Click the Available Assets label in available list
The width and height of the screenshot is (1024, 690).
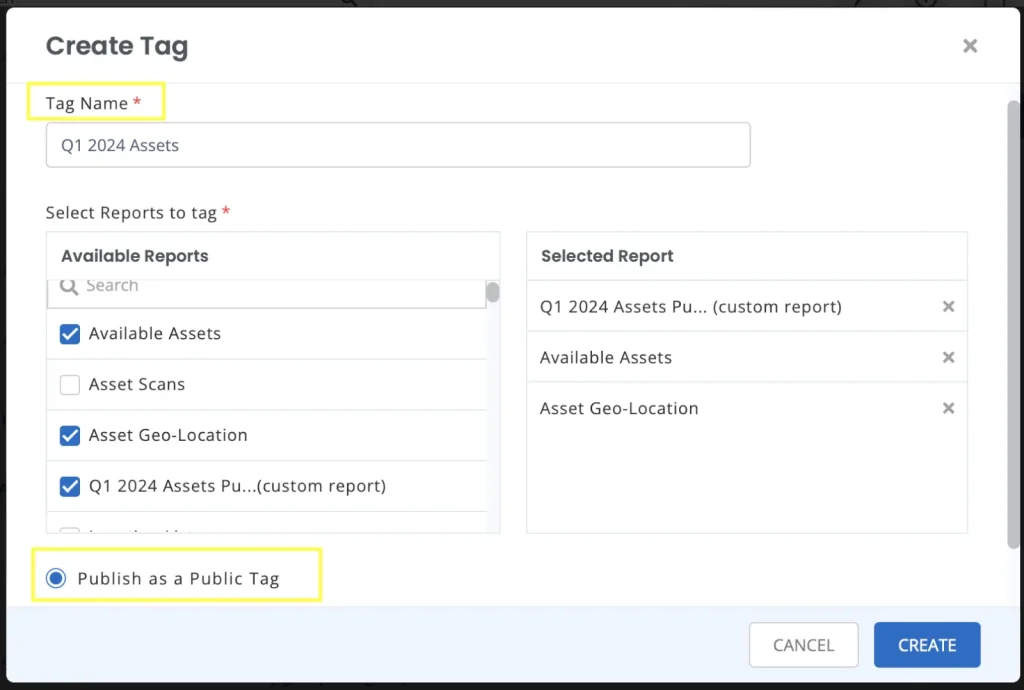(x=155, y=334)
